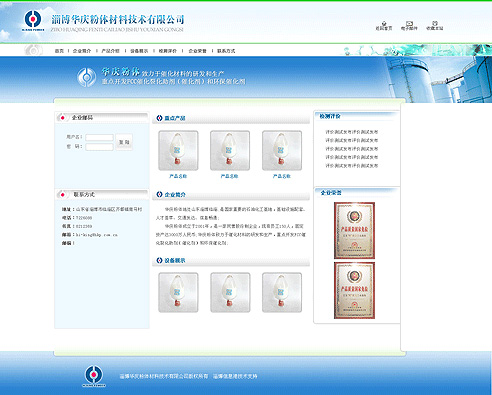
Task: Click the 用户名 username input field
Action: click(x=99, y=137)
